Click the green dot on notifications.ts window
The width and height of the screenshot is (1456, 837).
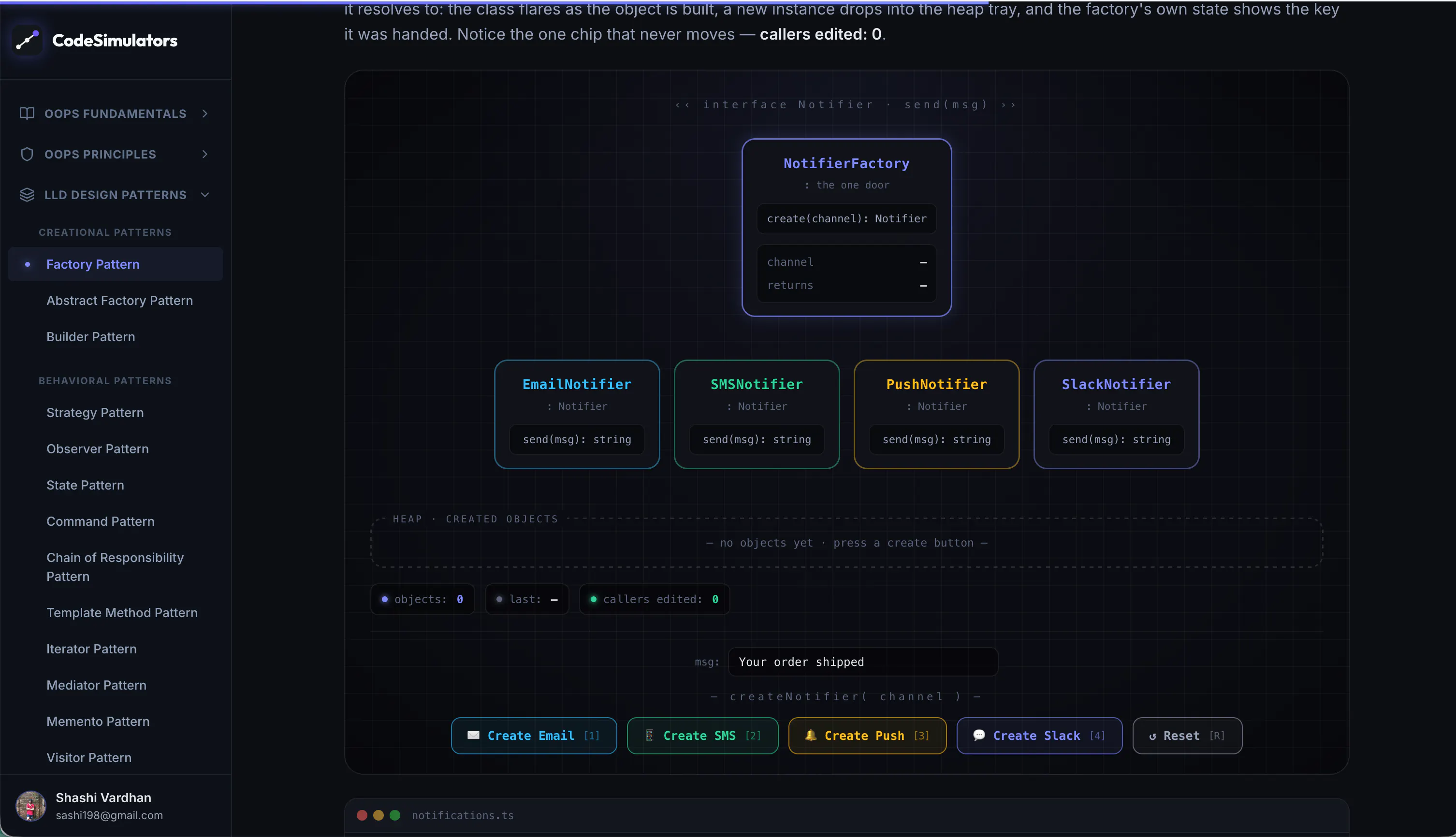click(x=395, y=815)
